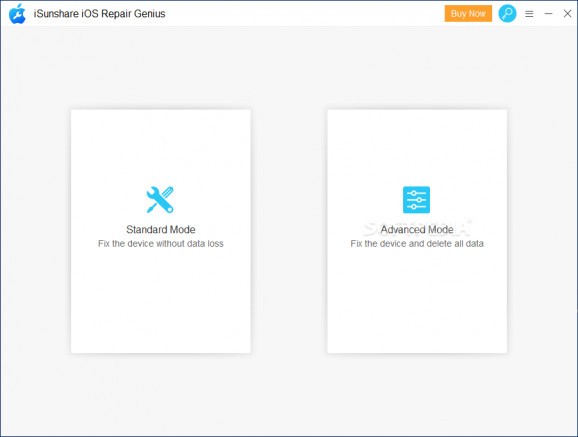Click the iSunshare apple logo icon

[17, 14]
